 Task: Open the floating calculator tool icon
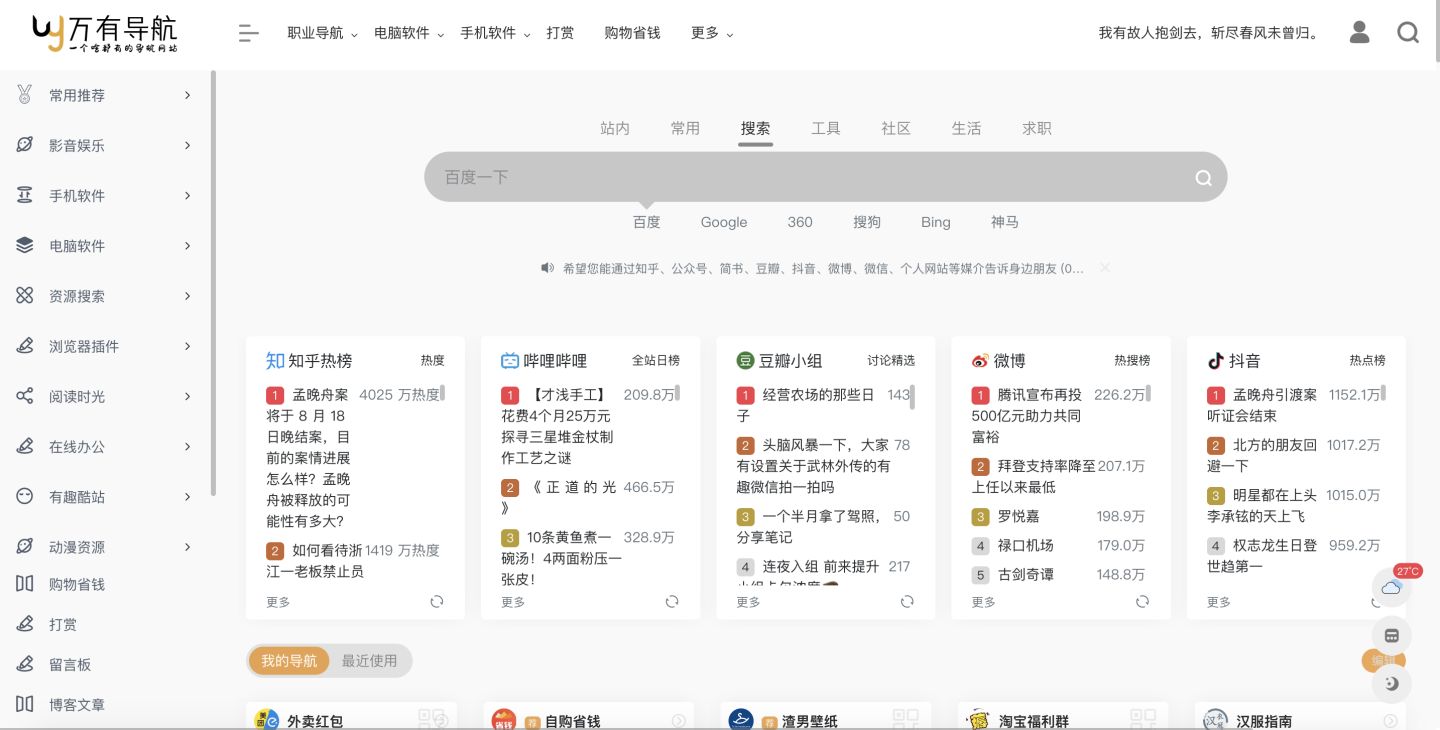coord(1392,635)
